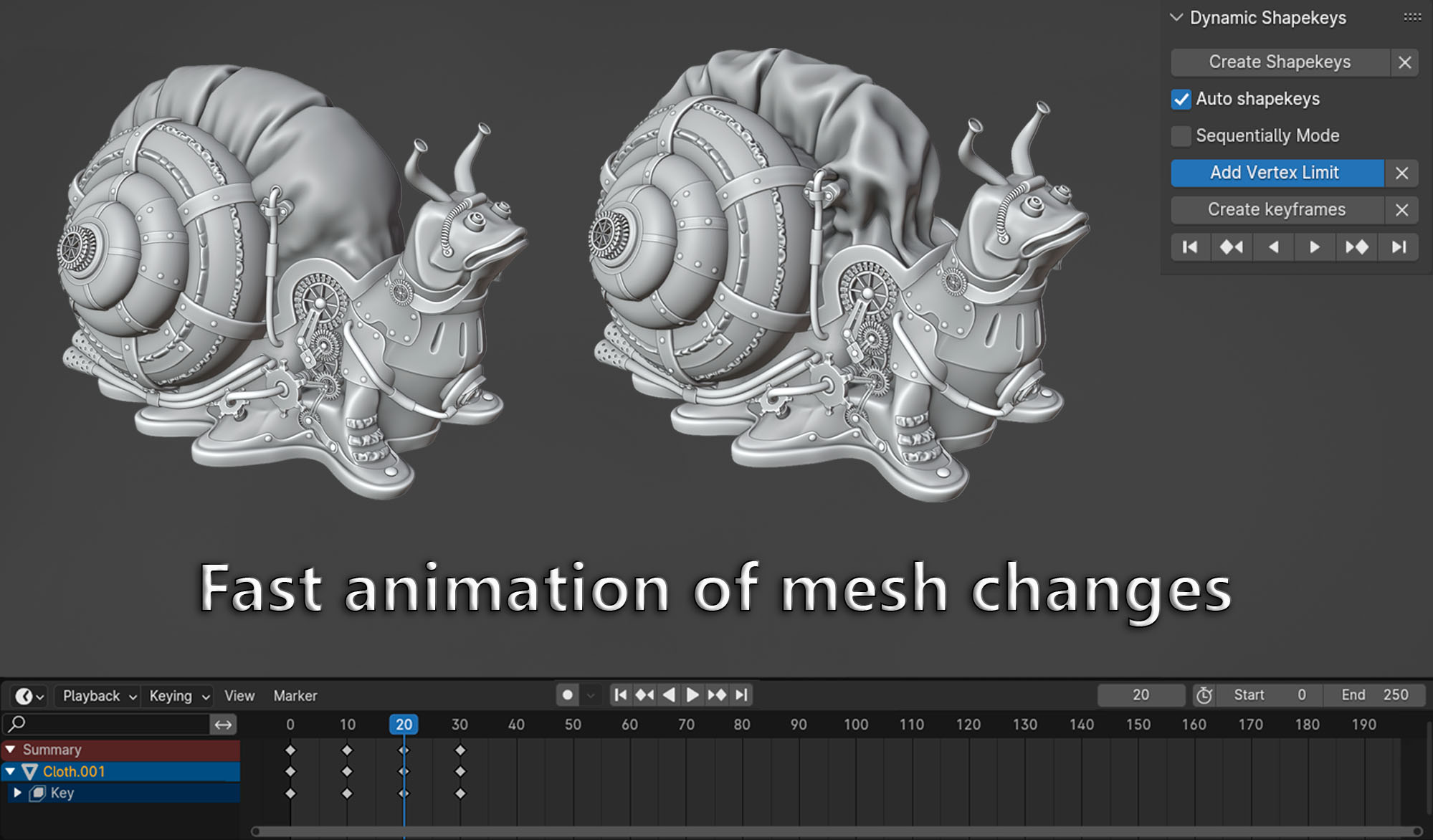Click Jump to Last Frame in Dynamic Shapekeys panel

[1398, 247]
